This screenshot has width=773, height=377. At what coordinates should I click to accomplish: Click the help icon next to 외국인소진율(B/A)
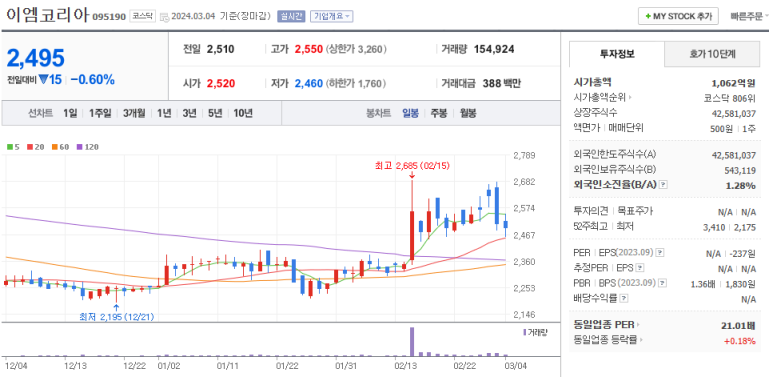tap(664, 185)
